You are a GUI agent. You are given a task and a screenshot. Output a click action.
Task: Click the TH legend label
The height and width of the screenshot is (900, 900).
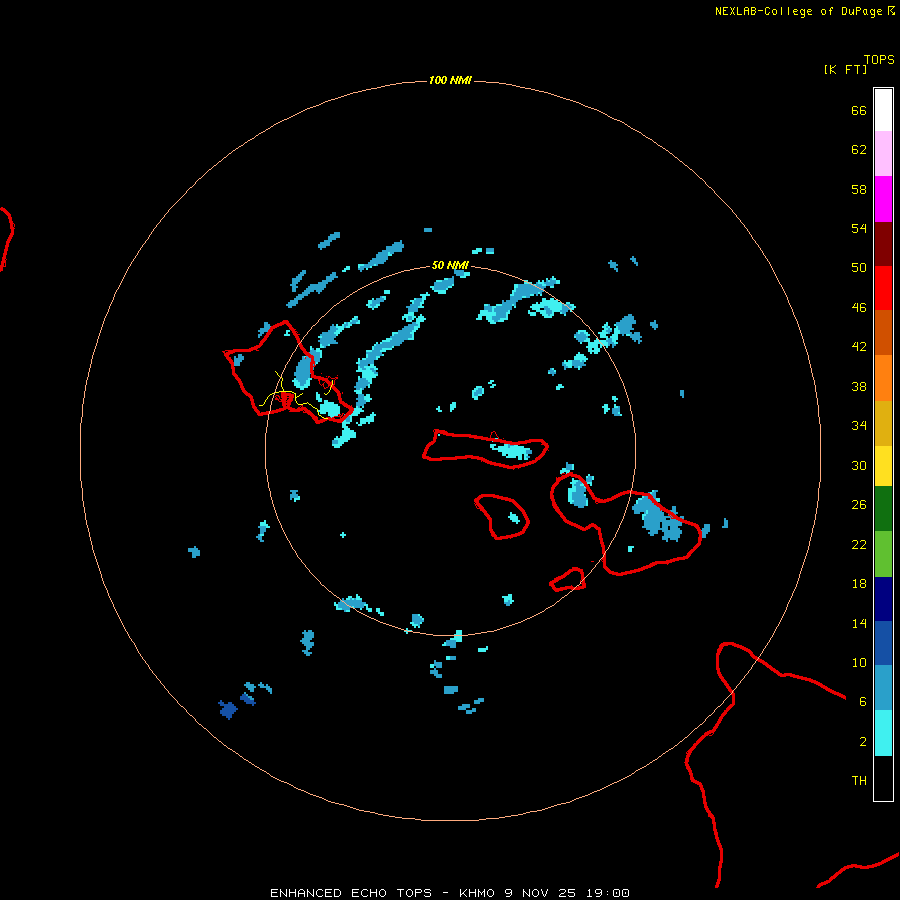point(859,781)
